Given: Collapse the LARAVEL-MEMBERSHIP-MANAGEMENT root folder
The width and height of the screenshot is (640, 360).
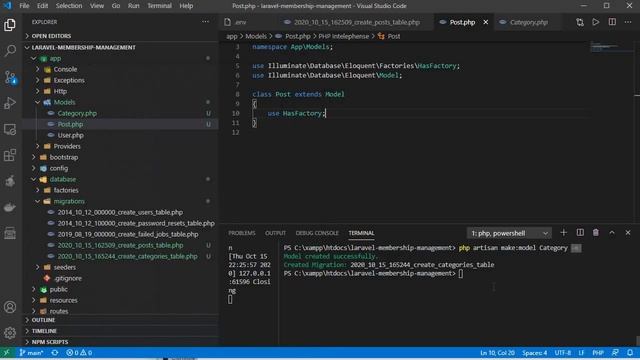Looking at the screenshot, I should pyautogui.click(x=83, y=47).
